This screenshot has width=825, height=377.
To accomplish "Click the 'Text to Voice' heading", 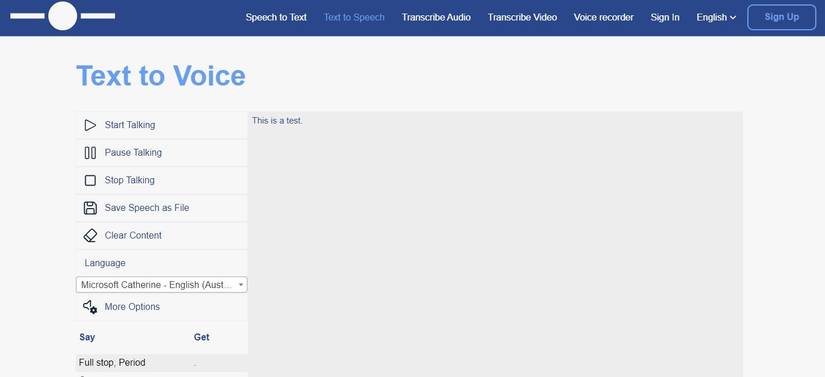I will click(x=161, y=76).
